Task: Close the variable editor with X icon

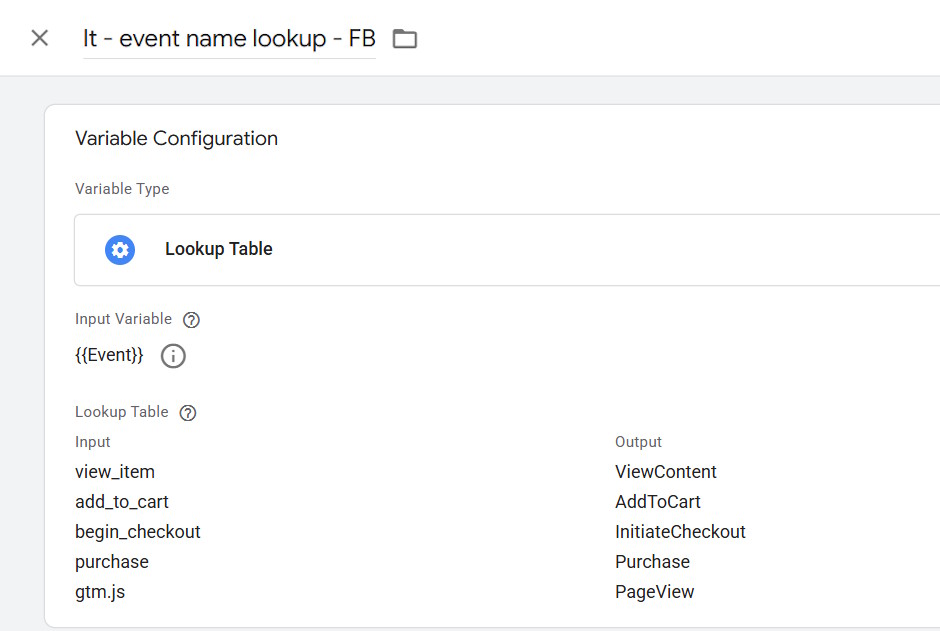Action: (x=40, y=38)
